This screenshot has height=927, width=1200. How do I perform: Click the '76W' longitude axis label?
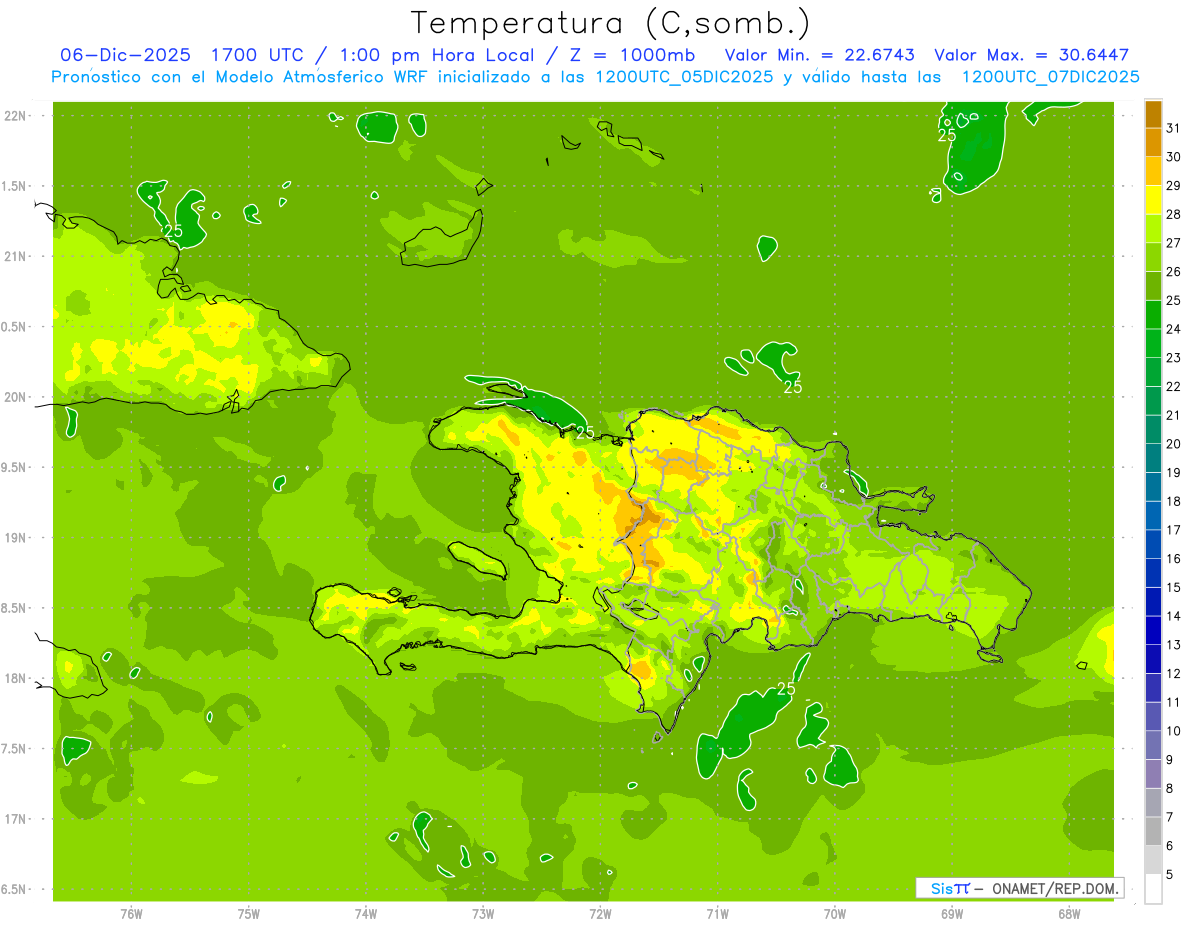131,914
